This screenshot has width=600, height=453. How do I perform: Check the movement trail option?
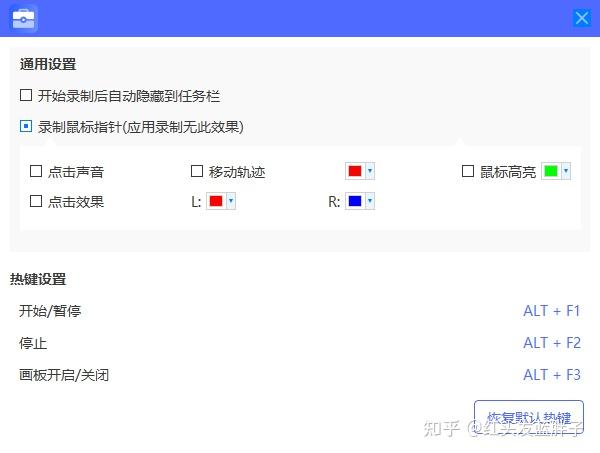coord(197,171)
